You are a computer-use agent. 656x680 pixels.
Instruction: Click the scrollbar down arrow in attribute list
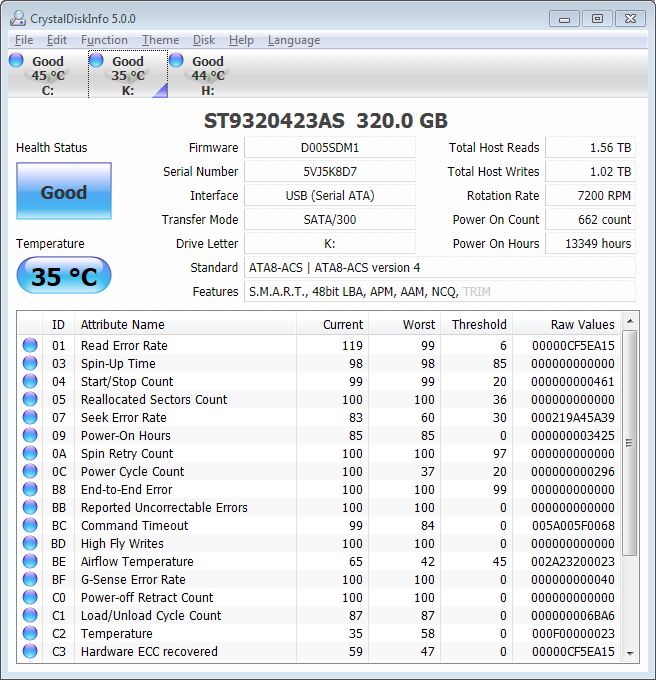coord(630,653)
